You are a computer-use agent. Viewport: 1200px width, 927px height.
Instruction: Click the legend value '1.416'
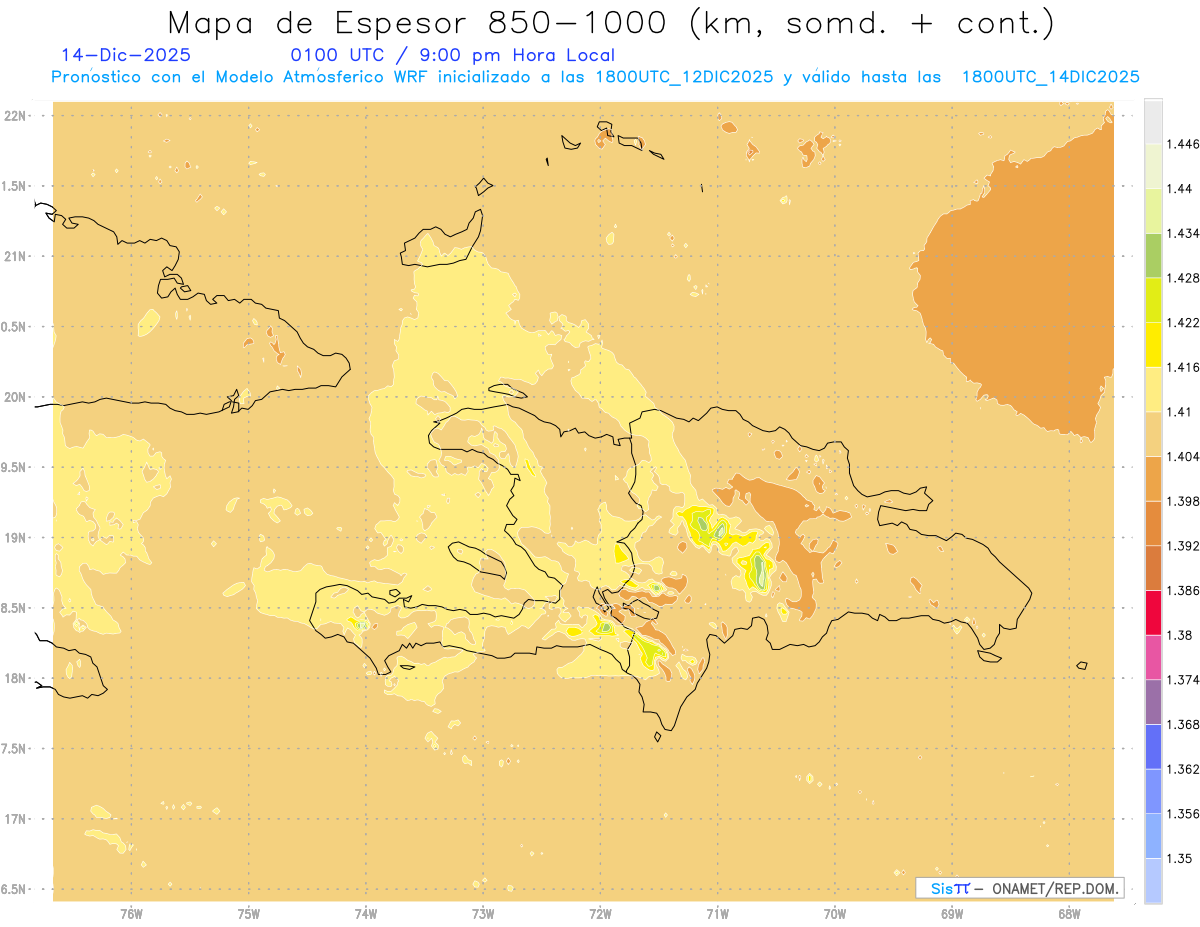[1183, 367]
